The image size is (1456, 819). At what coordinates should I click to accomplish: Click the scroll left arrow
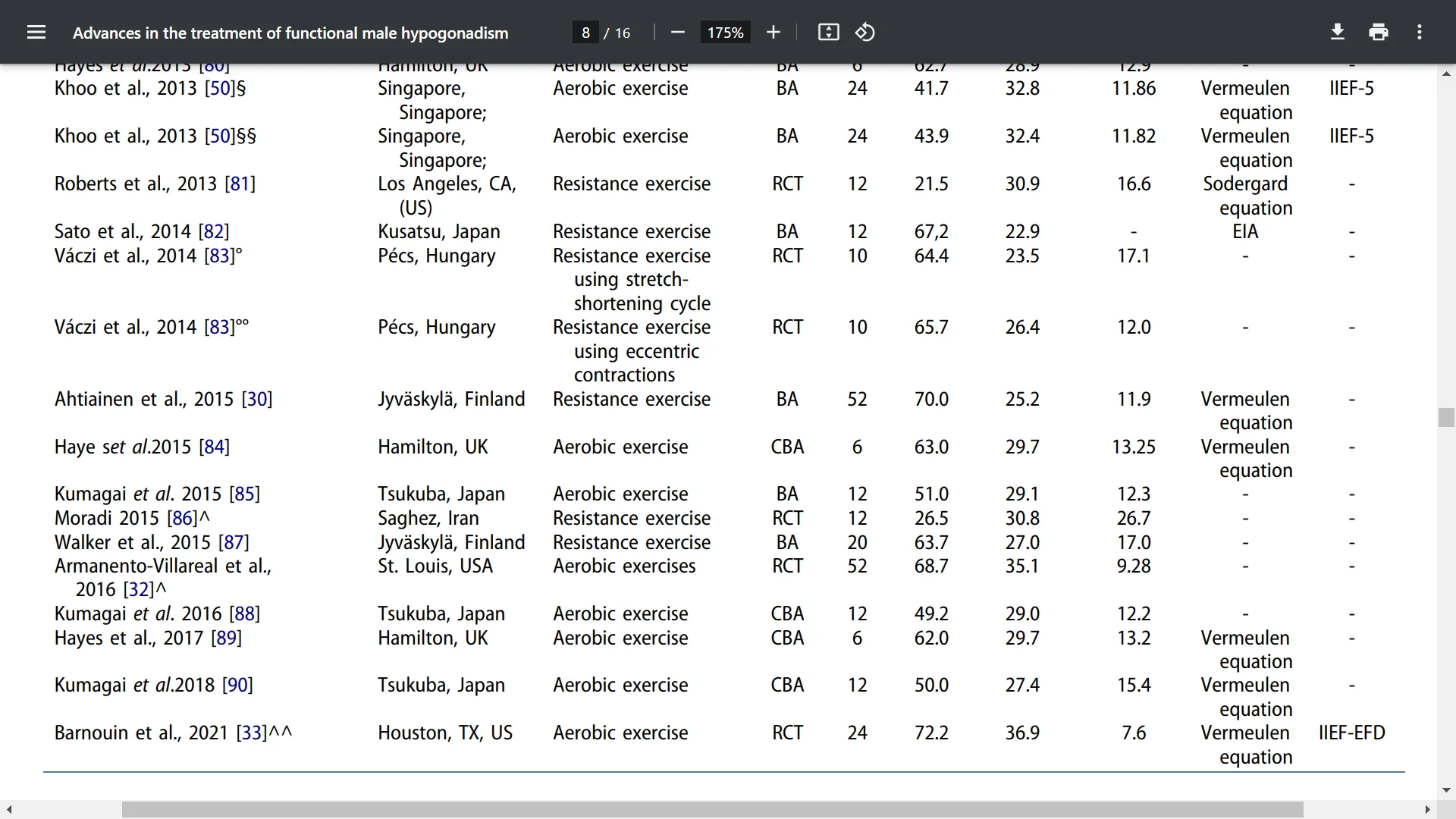pos(9,810)
